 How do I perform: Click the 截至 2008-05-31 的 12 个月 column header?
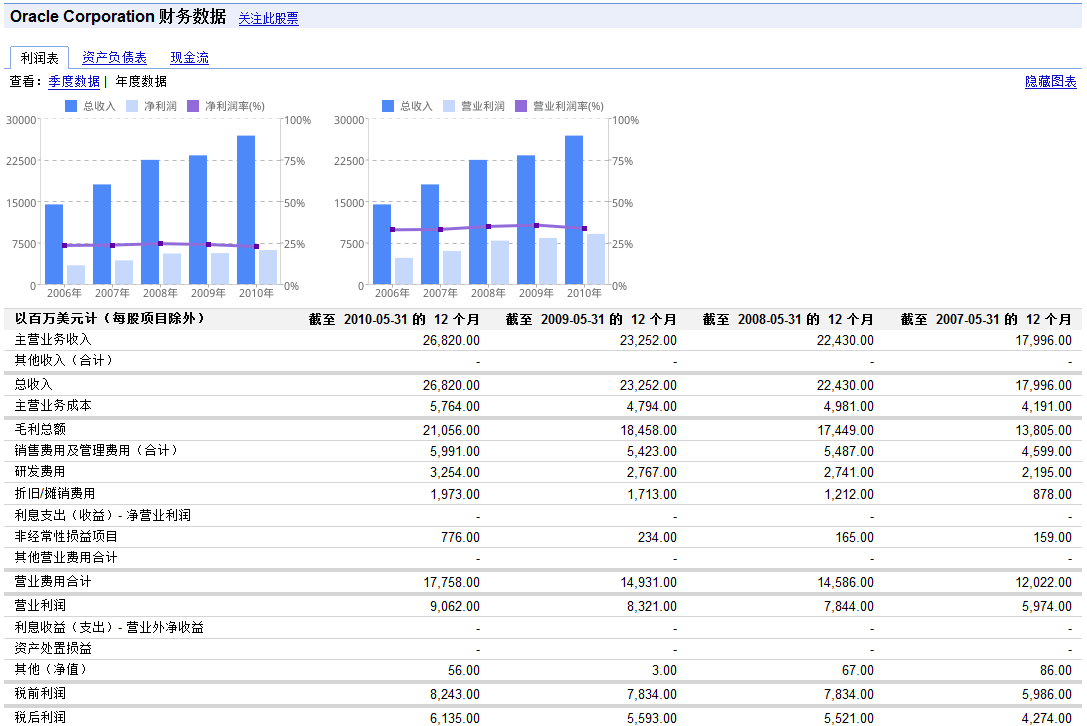(x=788, y=320)
